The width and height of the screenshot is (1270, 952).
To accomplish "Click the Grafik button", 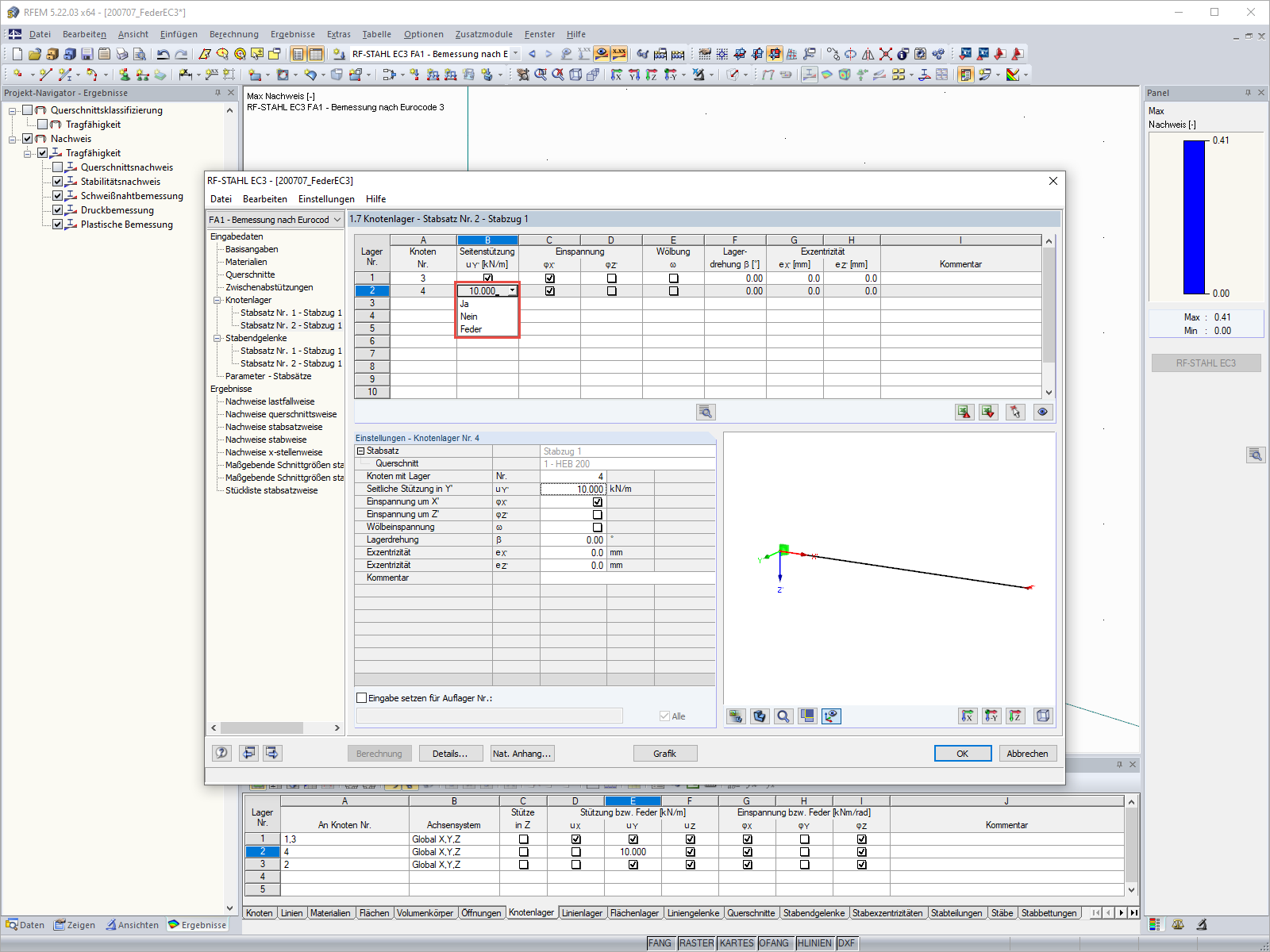I will (665, 753).
